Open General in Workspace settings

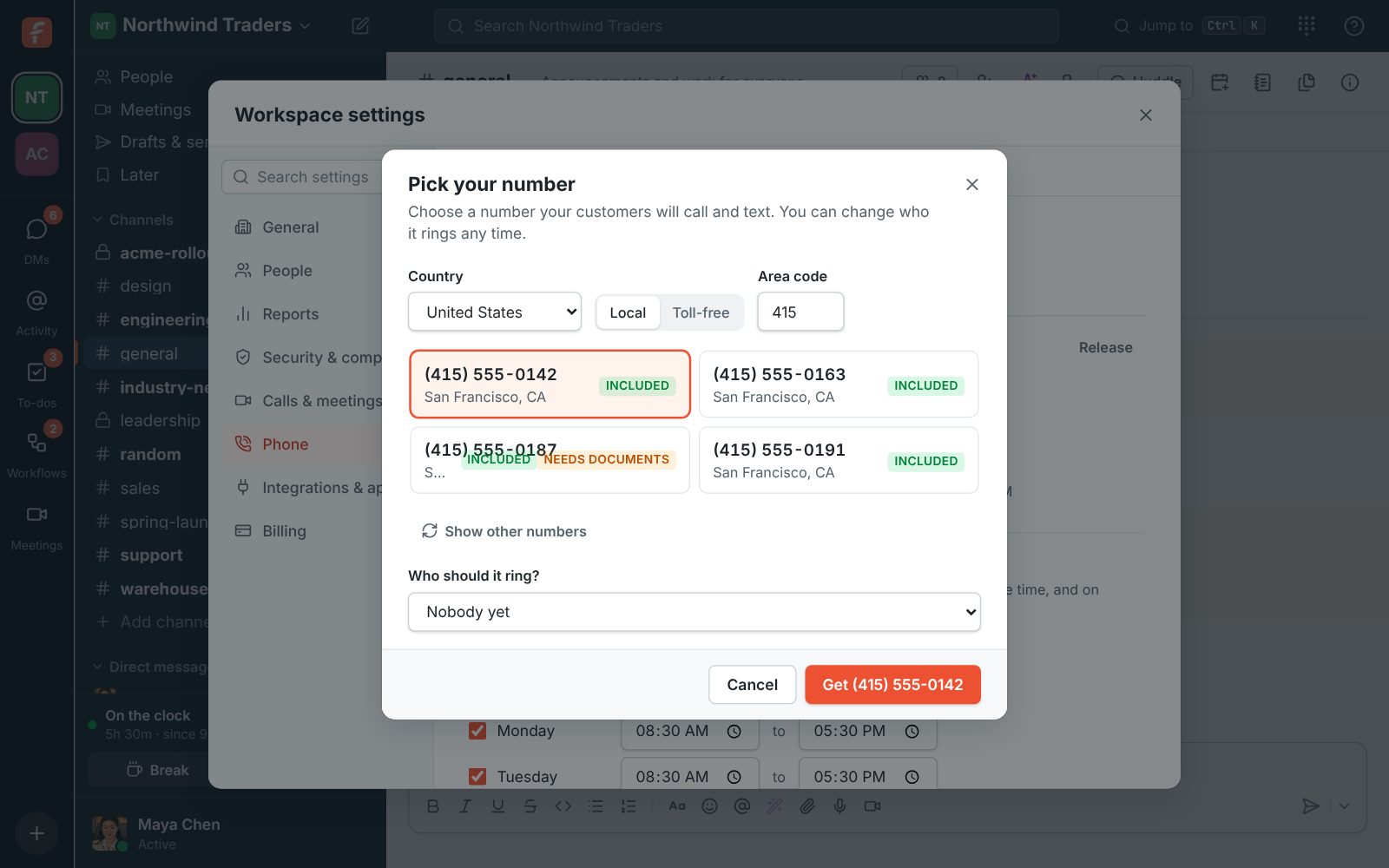point(291,227)
